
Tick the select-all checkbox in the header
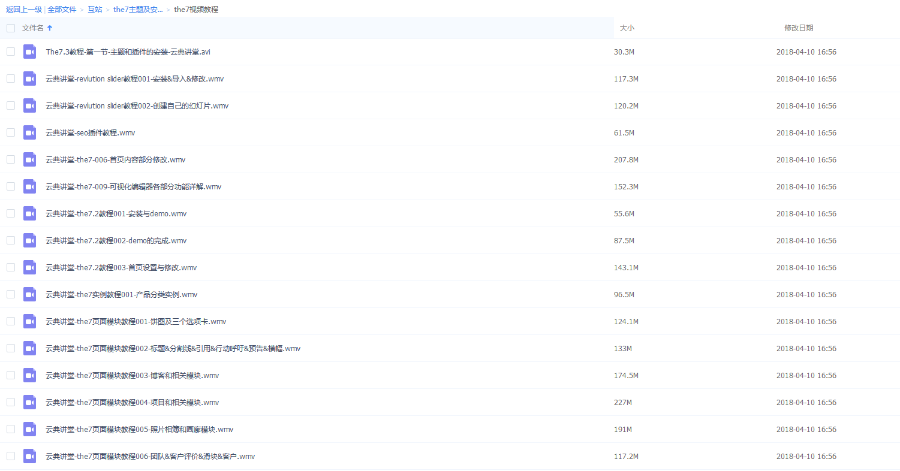(x=10, y=28)
